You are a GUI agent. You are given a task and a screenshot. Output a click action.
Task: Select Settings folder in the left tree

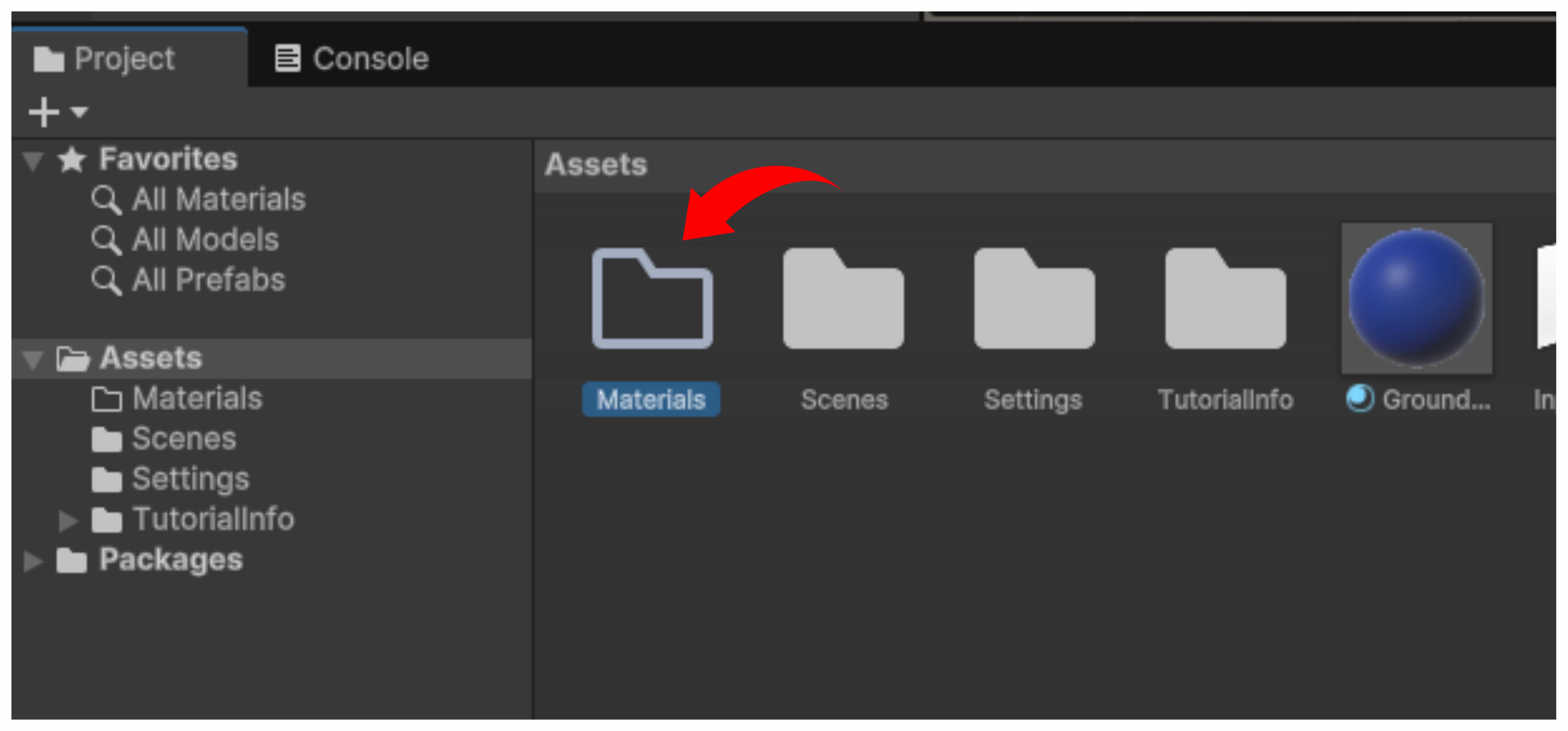coord(190,480)
